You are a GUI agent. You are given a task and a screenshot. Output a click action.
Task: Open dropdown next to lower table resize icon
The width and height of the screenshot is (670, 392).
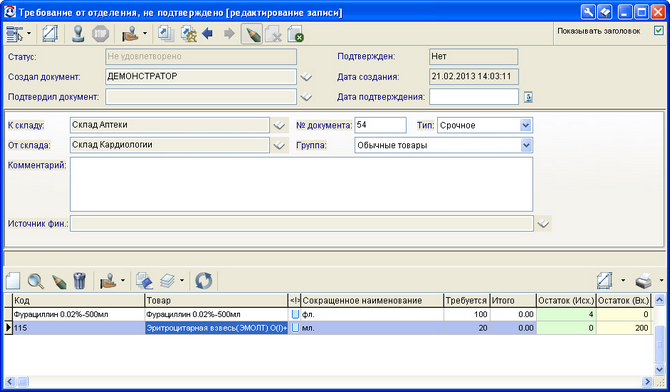[x=623, y=281]
